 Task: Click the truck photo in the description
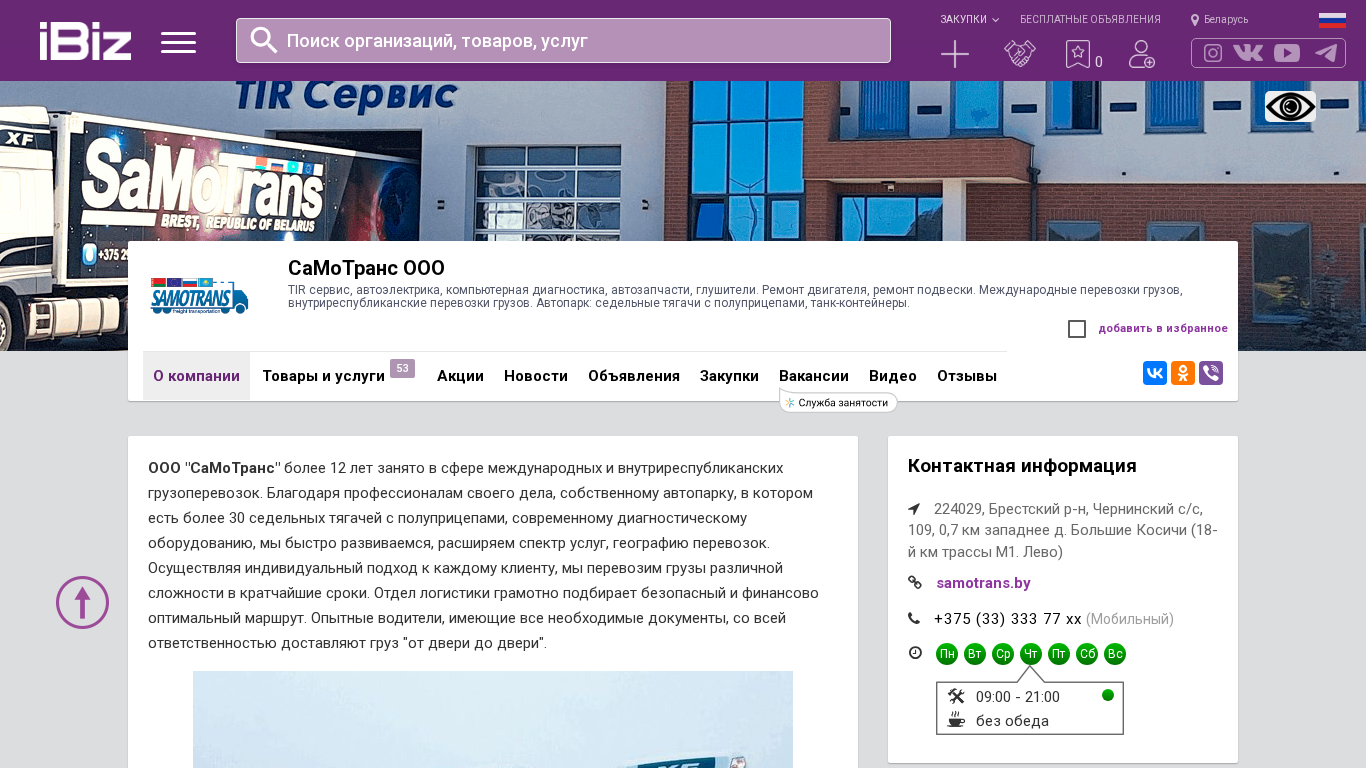point(493,719)
